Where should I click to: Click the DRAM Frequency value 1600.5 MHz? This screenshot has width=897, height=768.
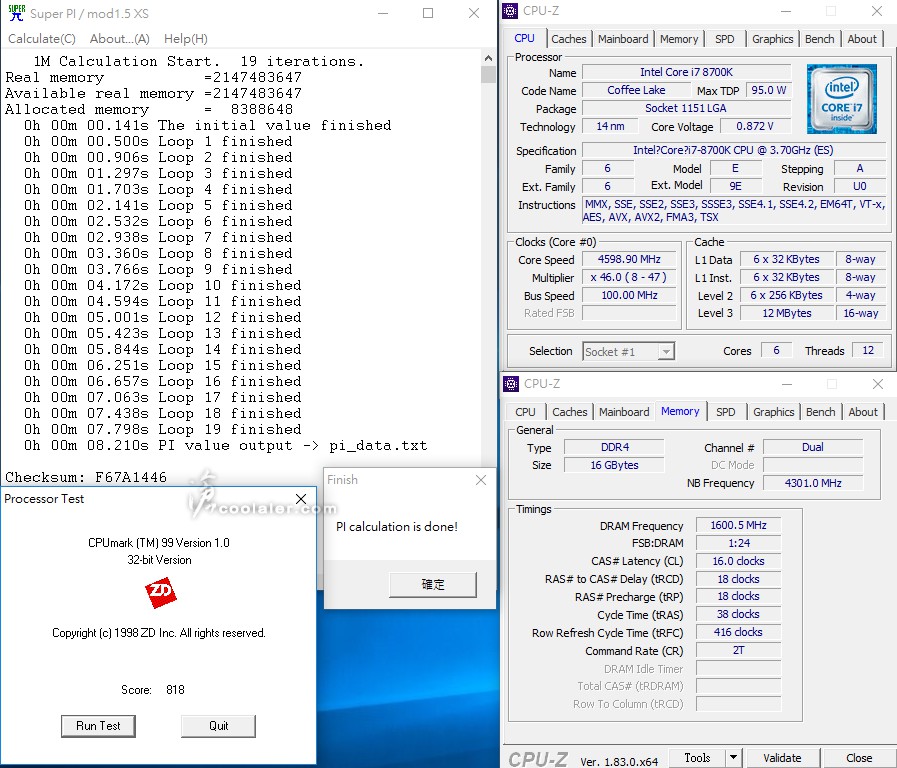(x=738, y=525)
